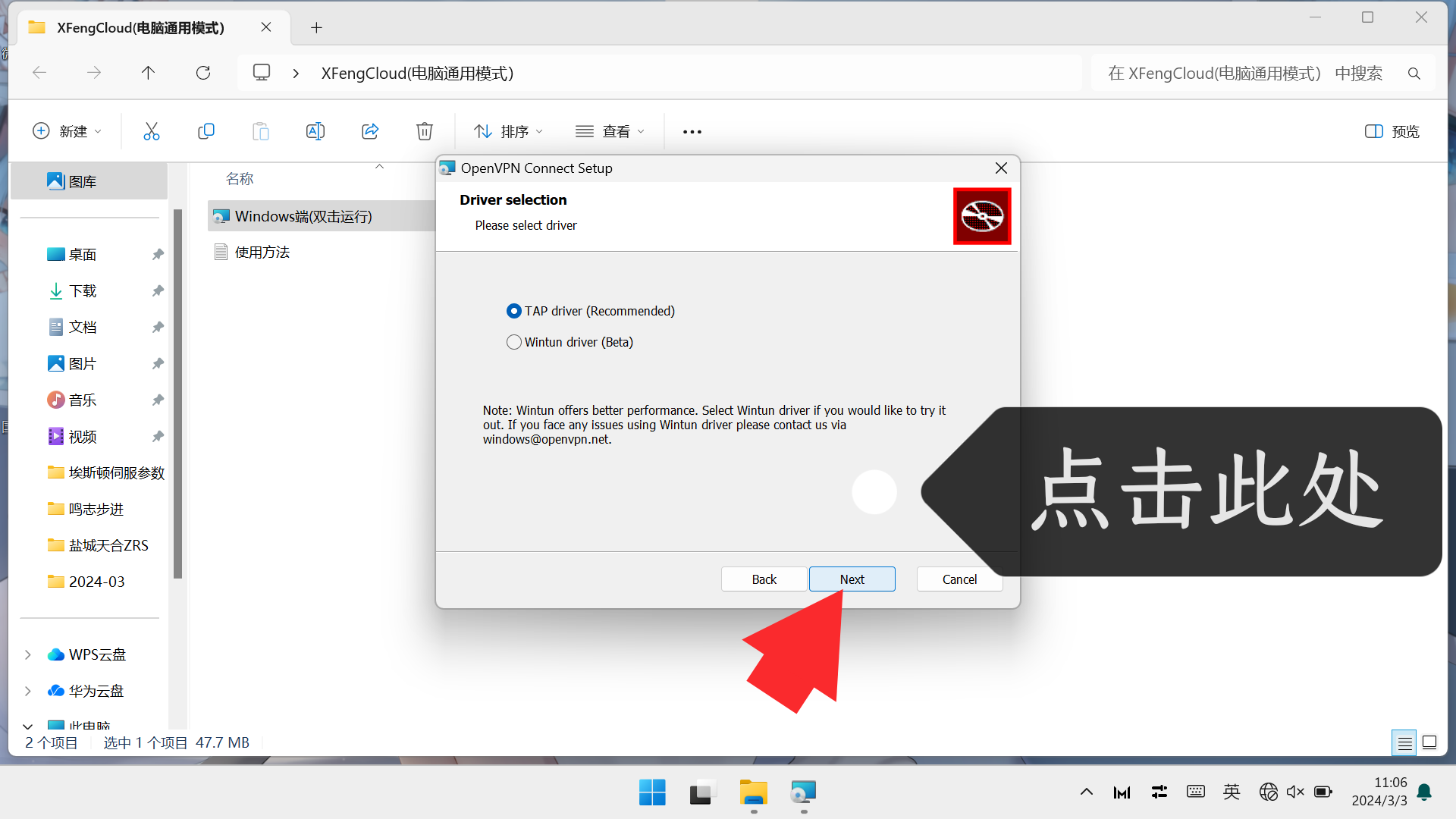Open the 排序 (Sort) dropdown
1456x819 pixels.
[508, 131]
